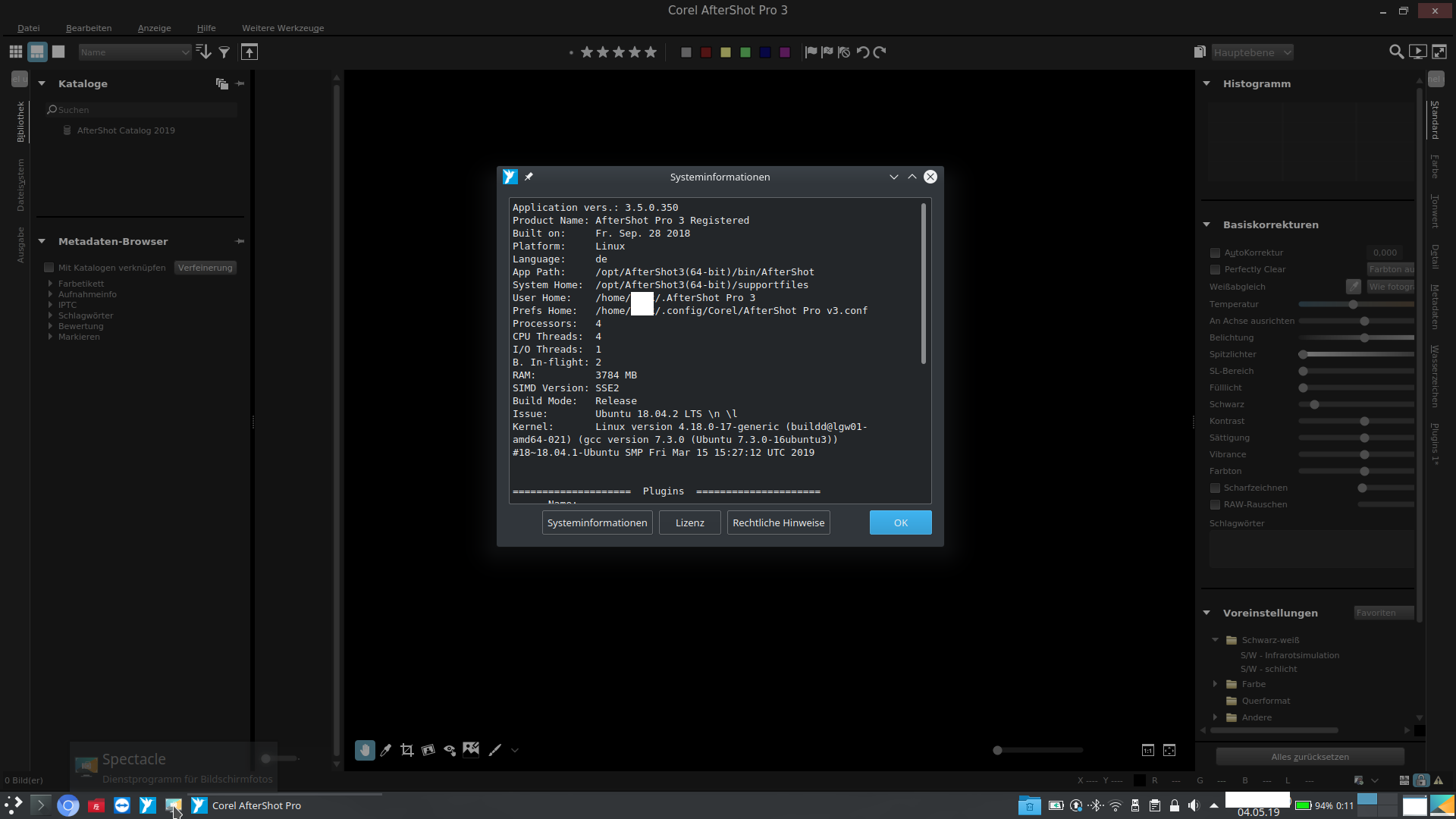Switch to single image view
The width and height of the screenshot is (1456, 819).
[58, 52]
